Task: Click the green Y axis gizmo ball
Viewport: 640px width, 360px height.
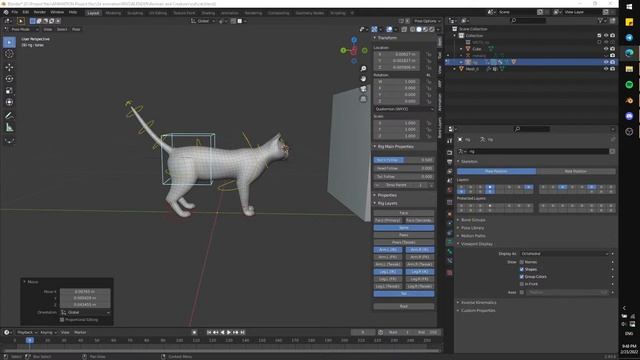Action: [x=343, y=50]
